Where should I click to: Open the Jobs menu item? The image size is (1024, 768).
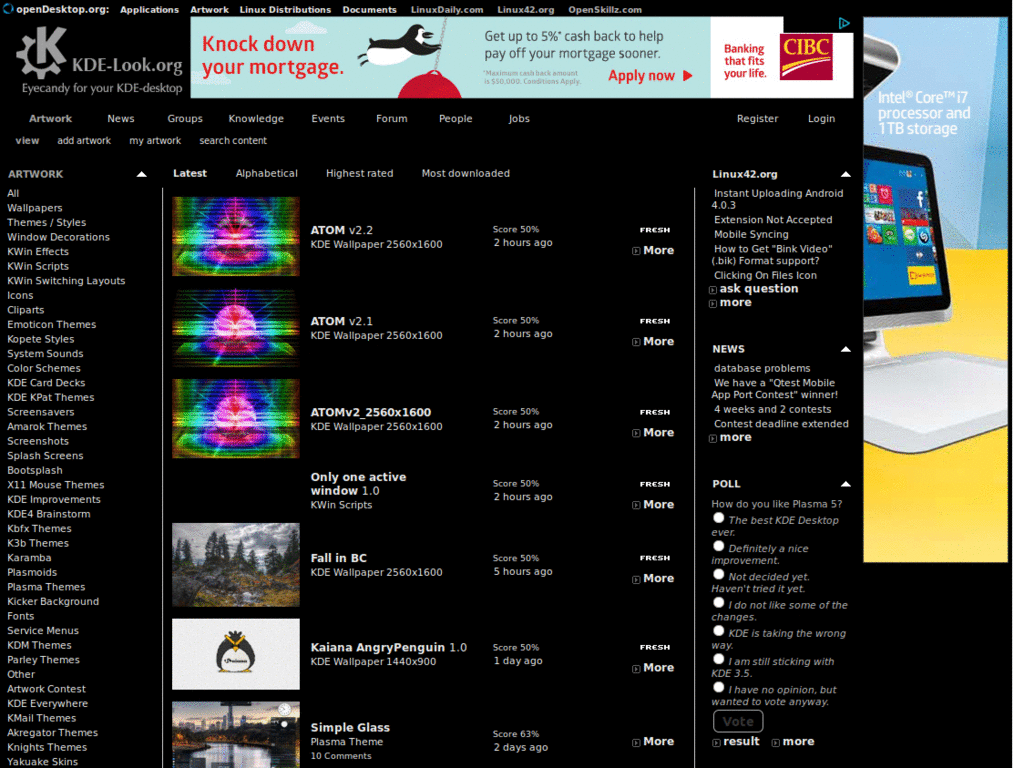point(519,119)
